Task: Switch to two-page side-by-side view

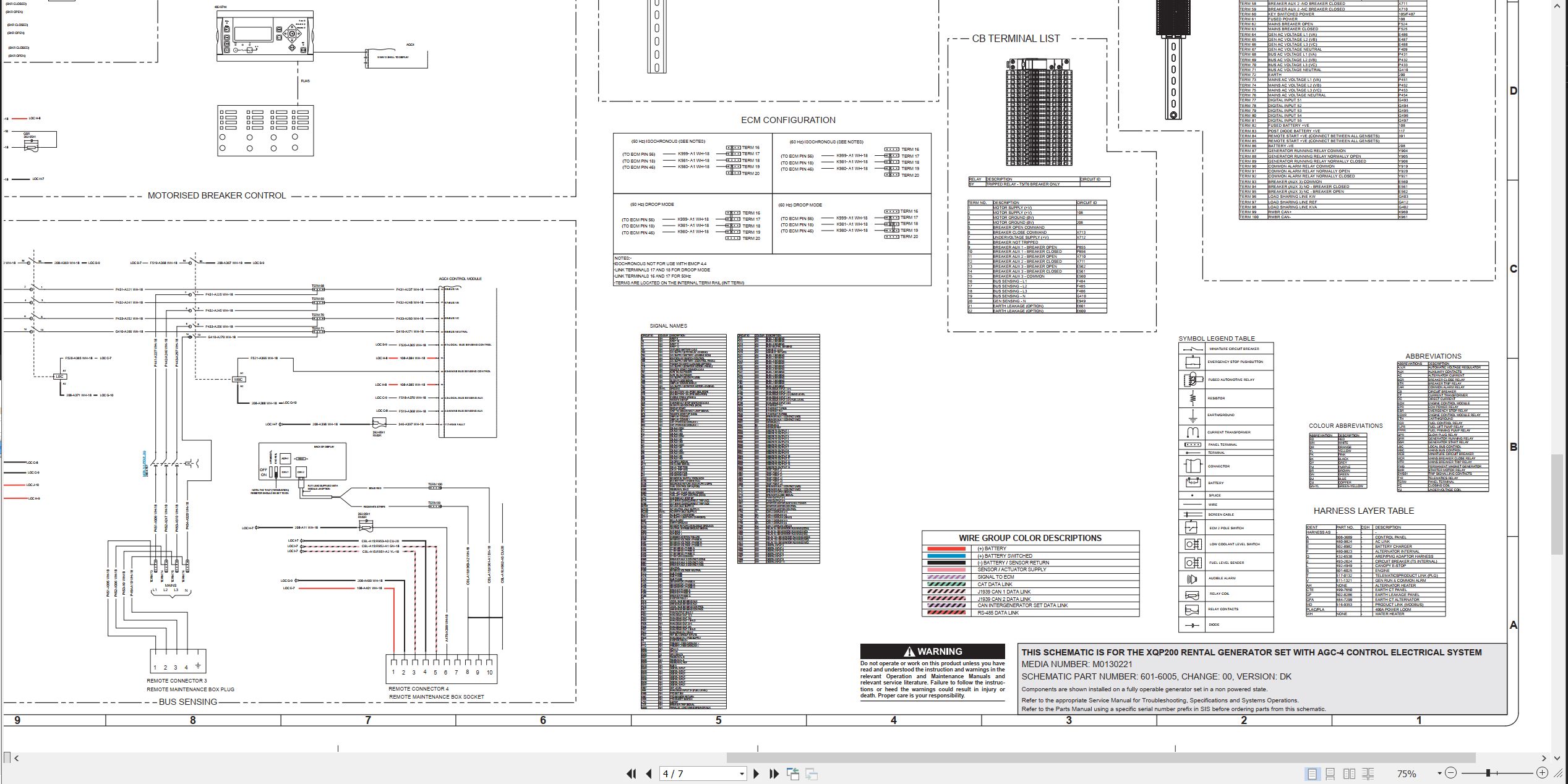Action: pos(1350,773)
